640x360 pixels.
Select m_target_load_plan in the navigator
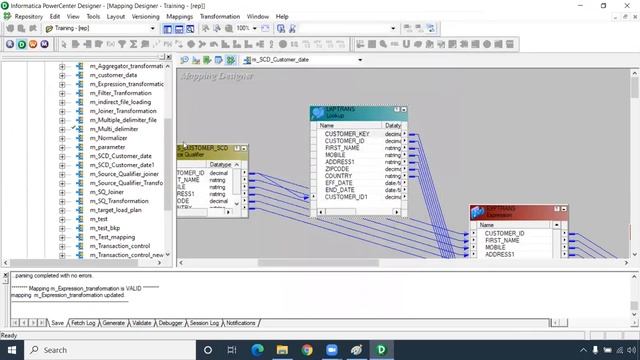pos(116,210)
